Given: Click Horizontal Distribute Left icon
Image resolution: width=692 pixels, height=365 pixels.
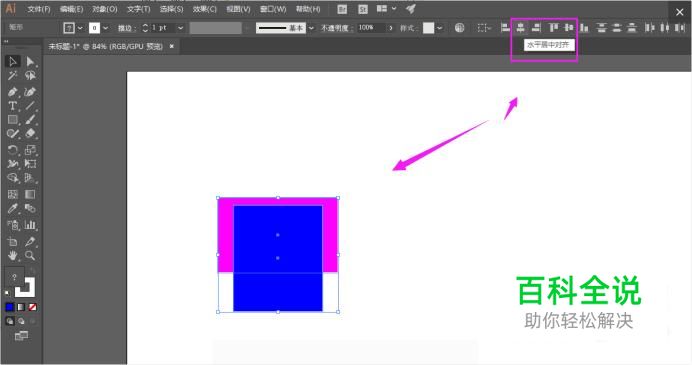Looking at the screenshot, I should [649, 28].
